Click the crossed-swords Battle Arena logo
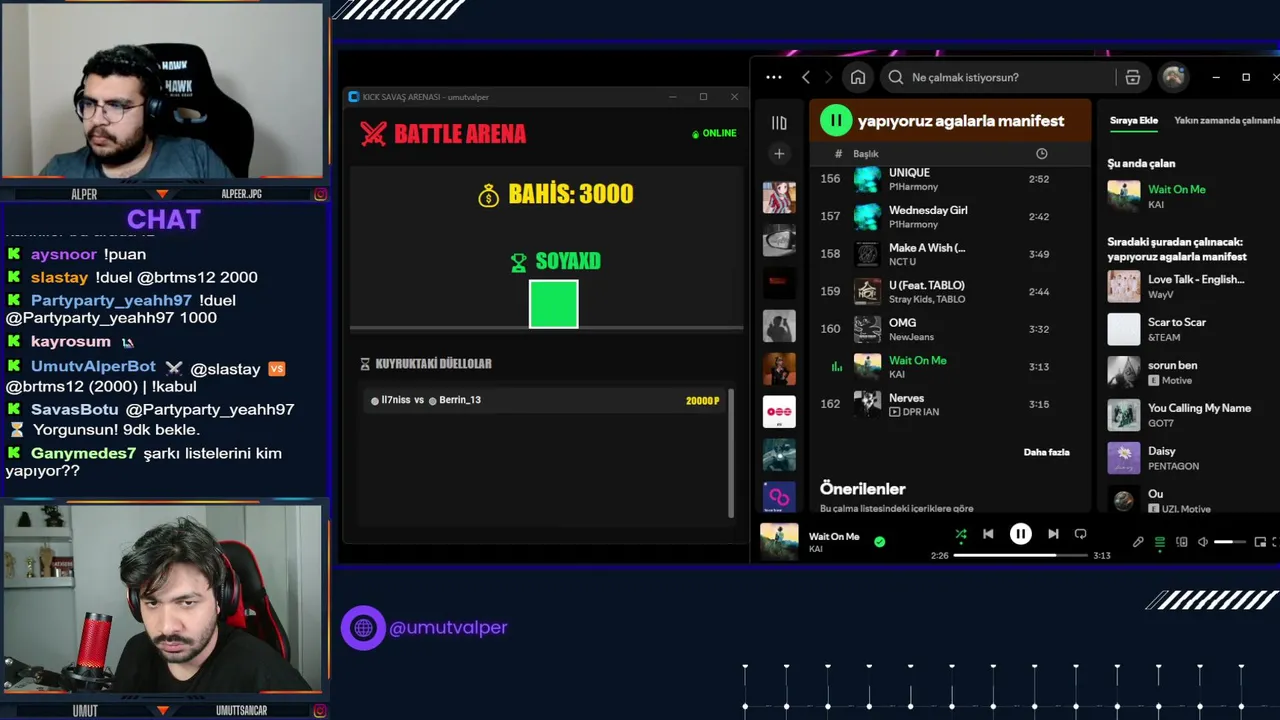This screenshot has width=1280, height=720. (x=373, y=134)
